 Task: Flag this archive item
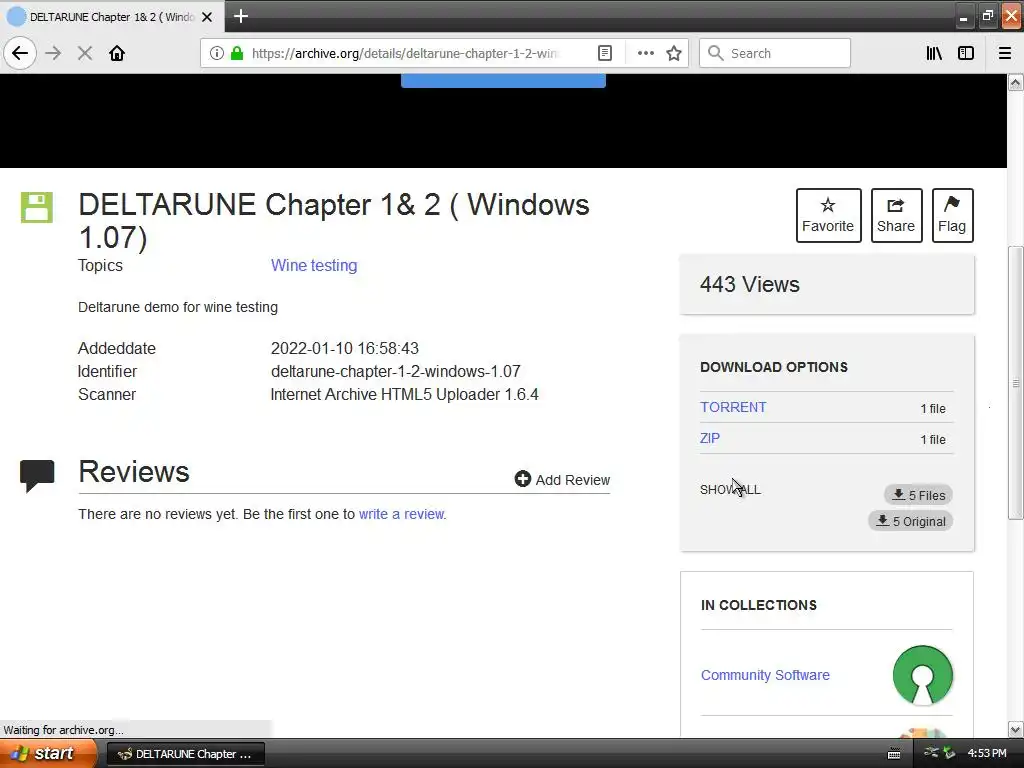pyautogui.click(x=952, y=216)
